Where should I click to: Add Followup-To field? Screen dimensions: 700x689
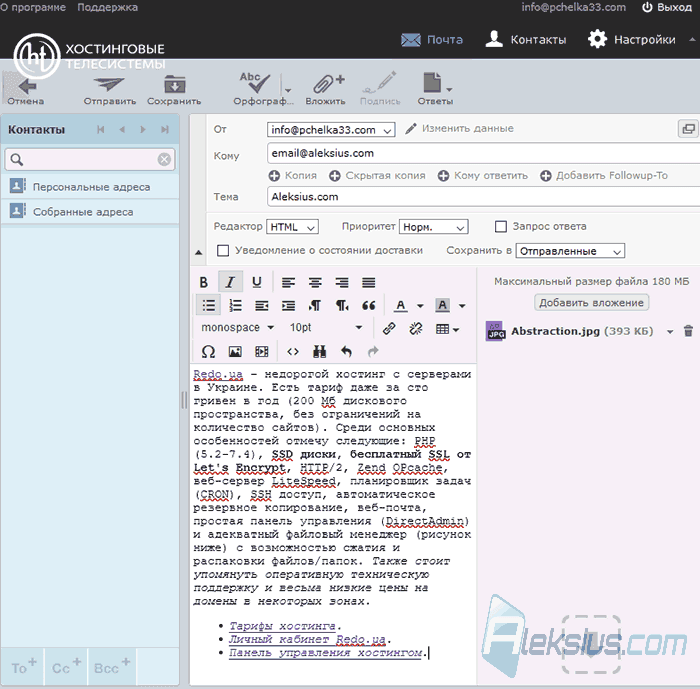(604, 175)
